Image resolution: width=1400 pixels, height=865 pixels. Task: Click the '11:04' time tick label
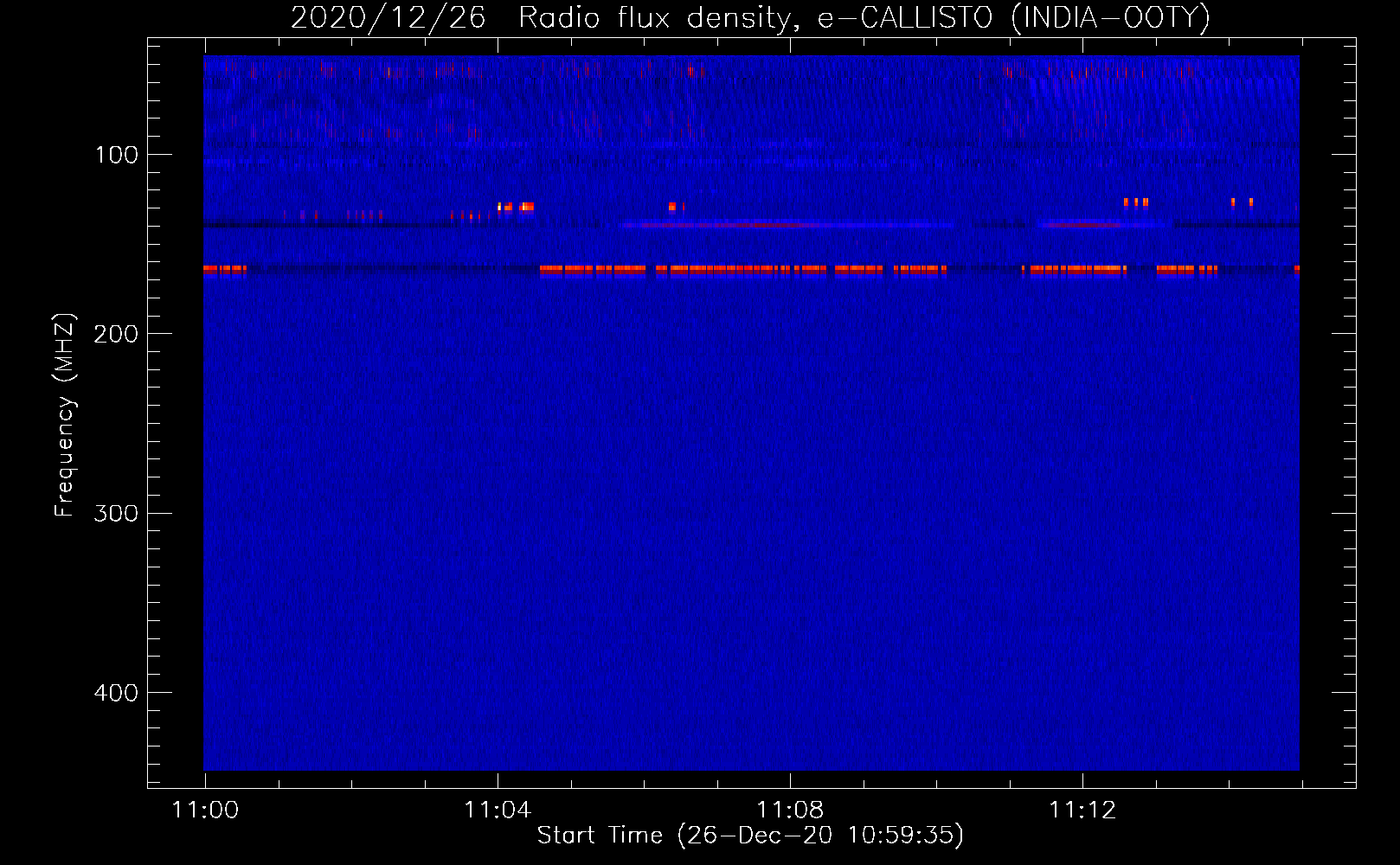click(498, 810)
